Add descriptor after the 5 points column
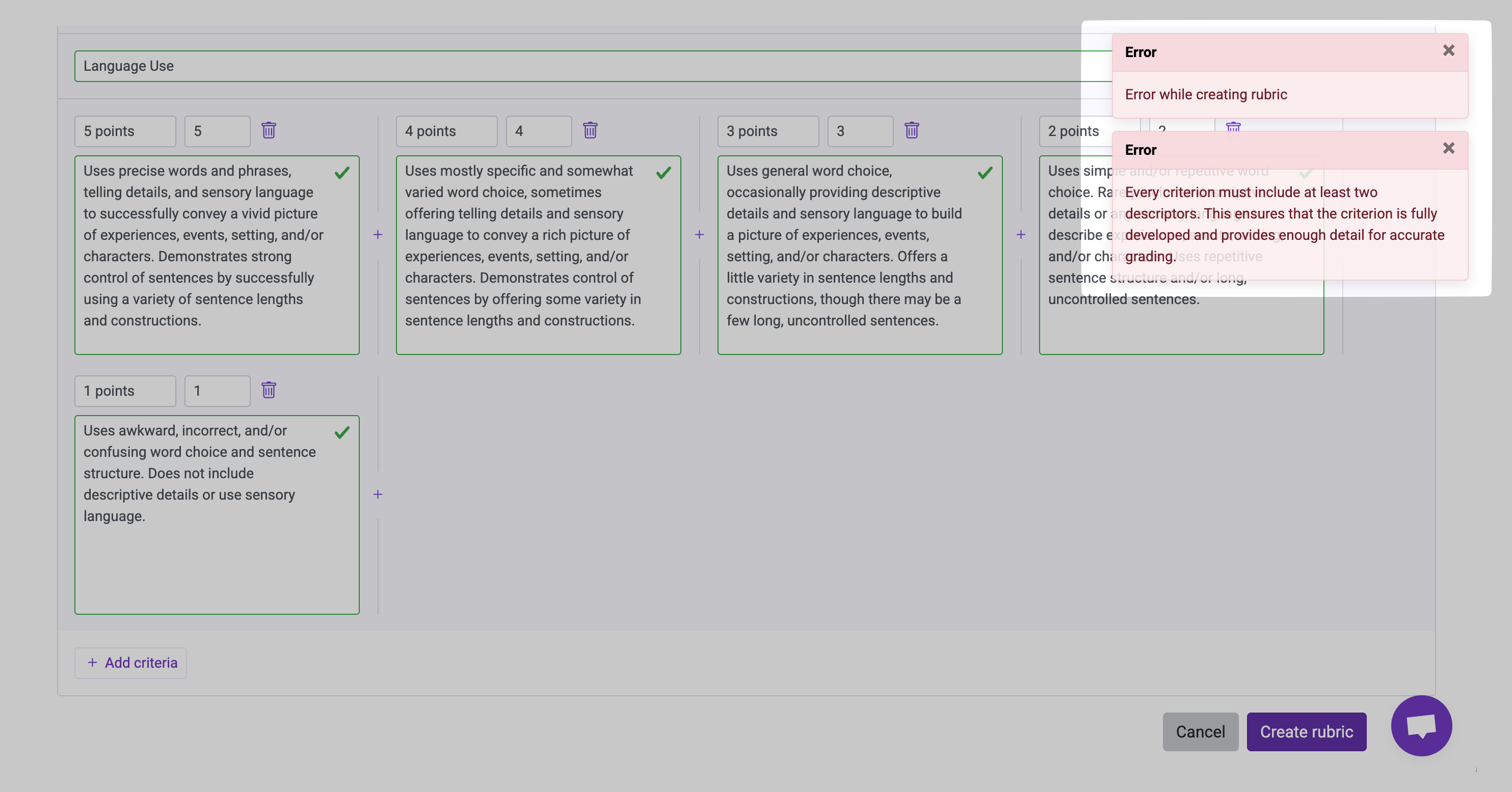The image size is (1512, 792). point(378,235)
